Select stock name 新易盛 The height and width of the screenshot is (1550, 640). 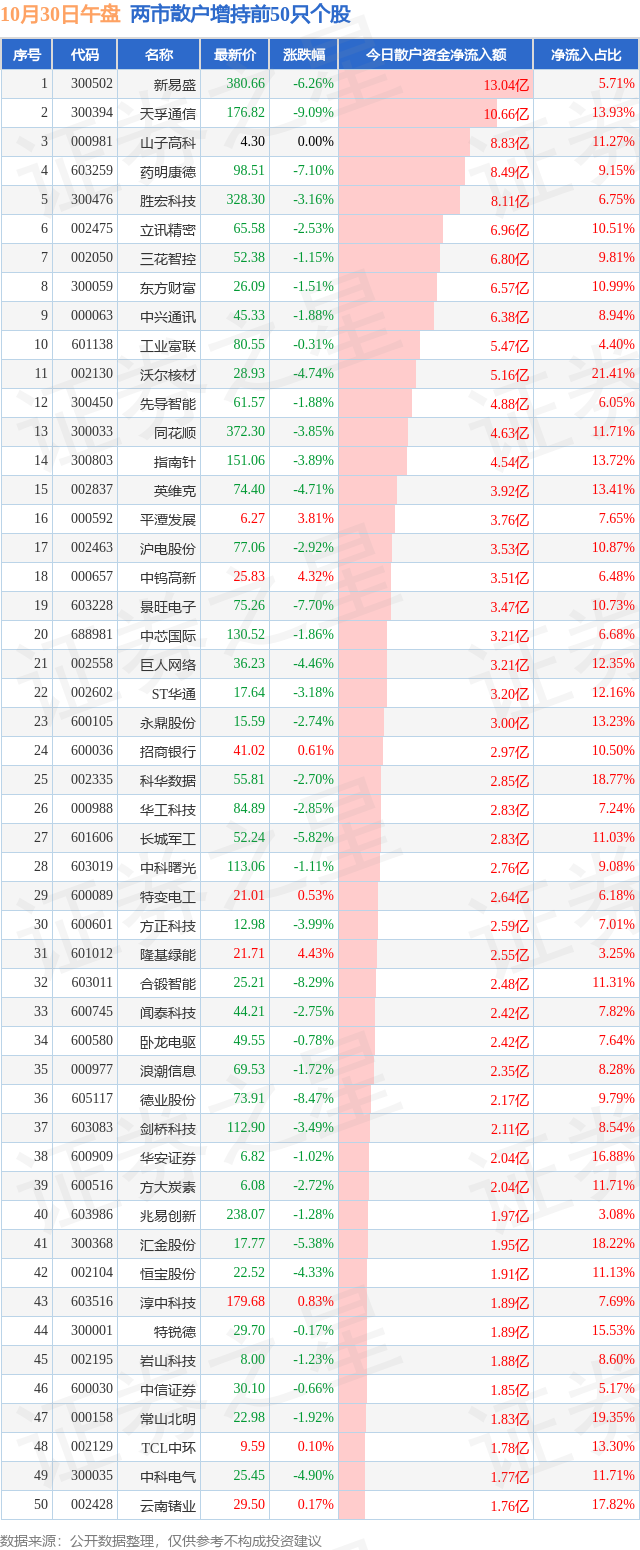[x=175, y=85]
